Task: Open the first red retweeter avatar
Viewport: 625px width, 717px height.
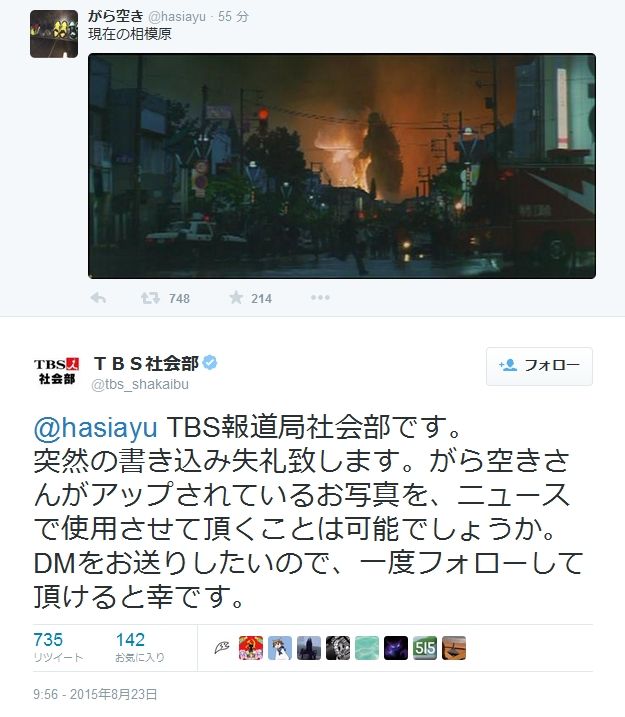Action: (251, 647)
